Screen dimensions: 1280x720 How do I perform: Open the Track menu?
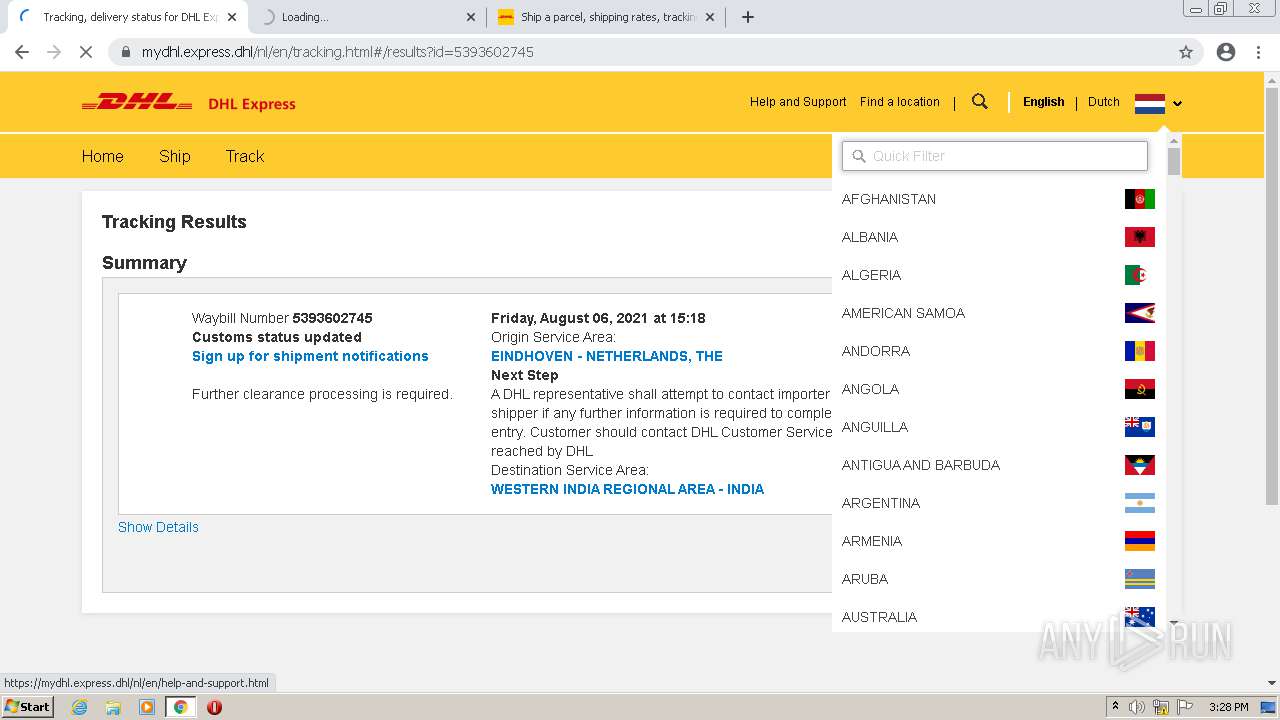245,156
